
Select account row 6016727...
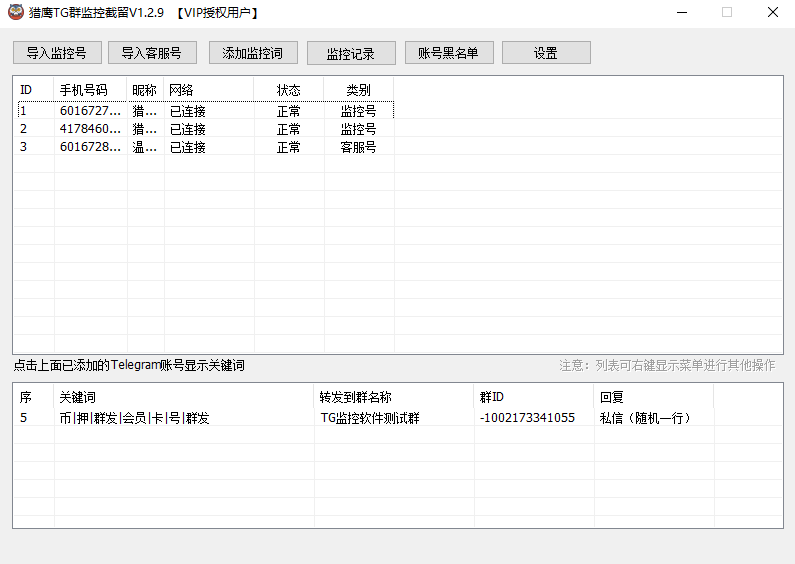point(205,111)
